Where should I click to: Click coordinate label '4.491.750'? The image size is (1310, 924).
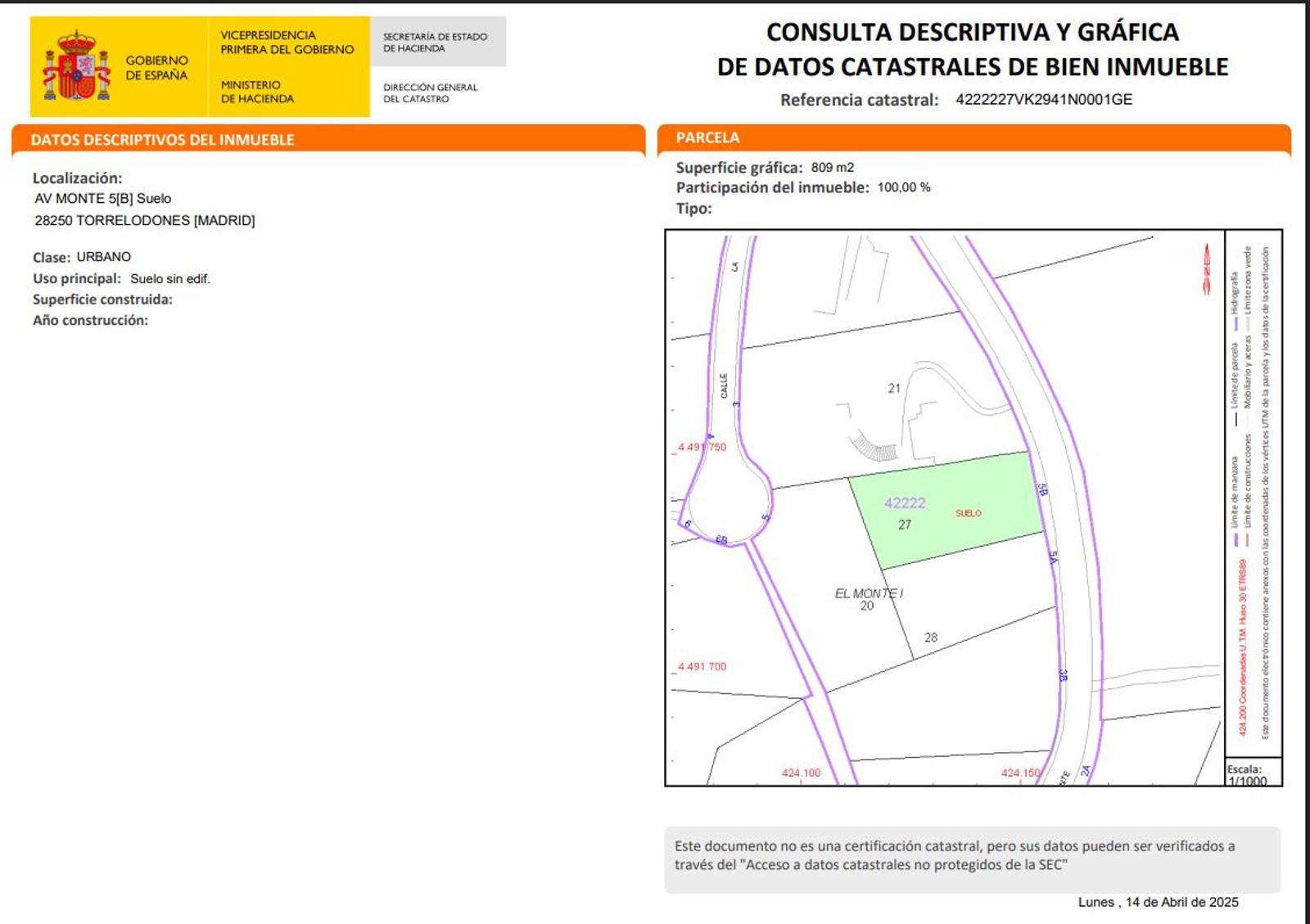tap(702, 447)
